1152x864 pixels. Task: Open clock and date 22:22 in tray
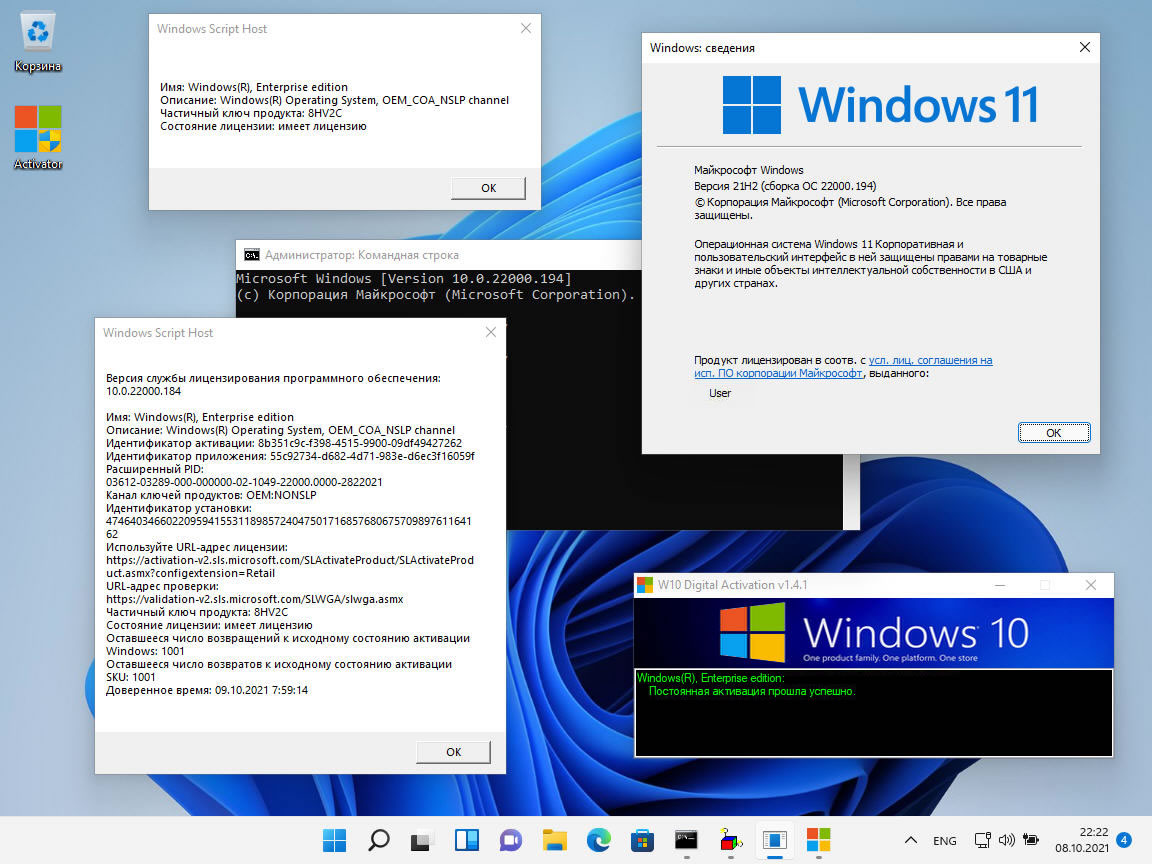pyautogui.click(x=1082, y=840)
